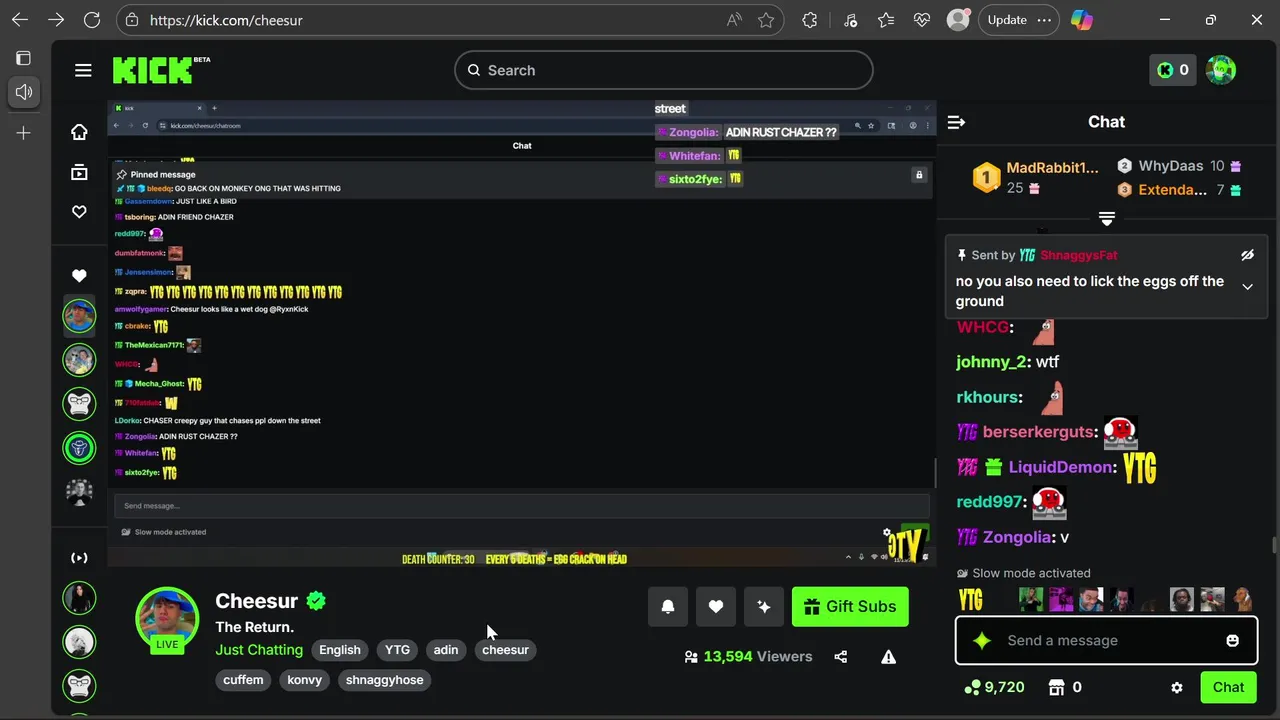Add page to favorites star

766,20
